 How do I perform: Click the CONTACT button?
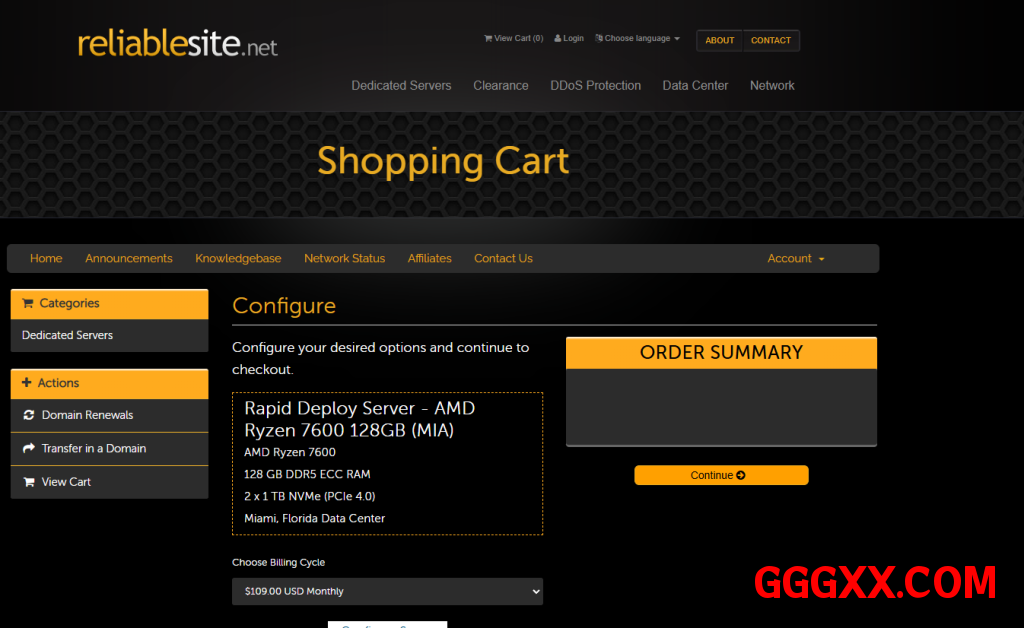(771, 41)
